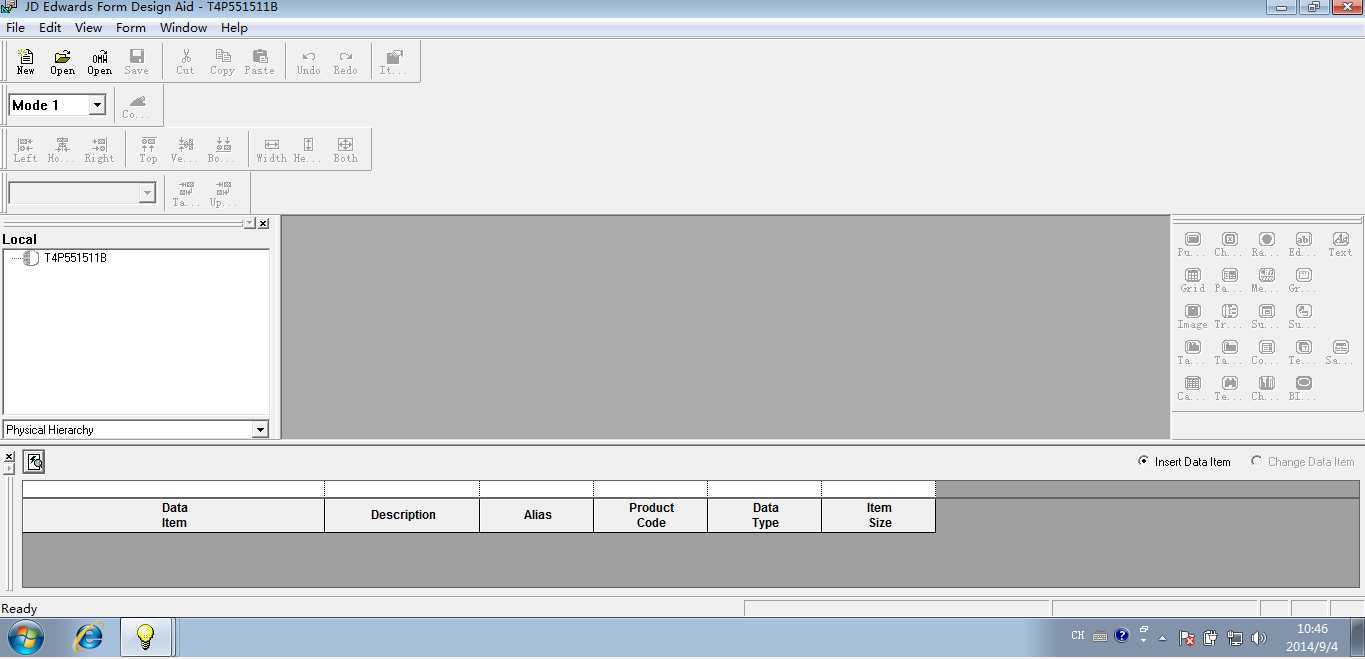1365x659 pixels.
Task: Click the Paste clipboard icon
Action: (259, 62)
